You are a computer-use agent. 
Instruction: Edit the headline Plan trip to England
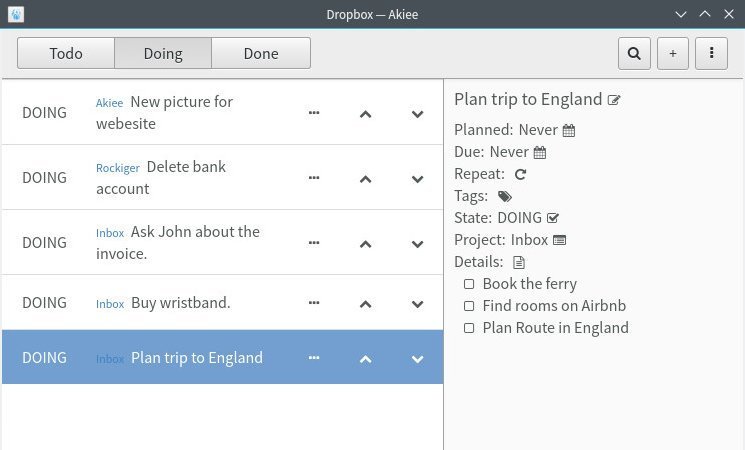[614, 100]
